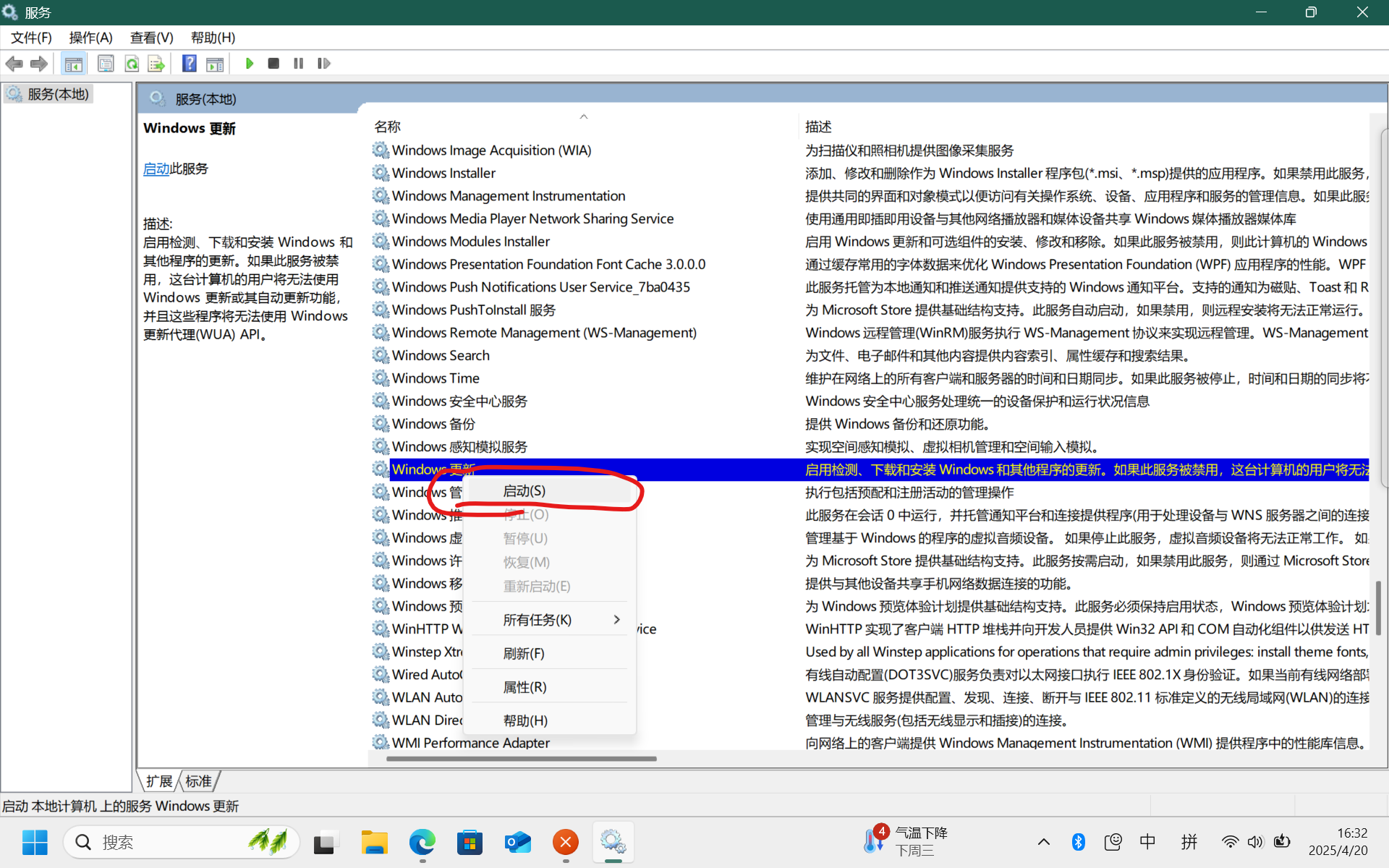Toggle the Show/Hide Action Pane icon
This screenshot has height=868, width=1389.
215,64
